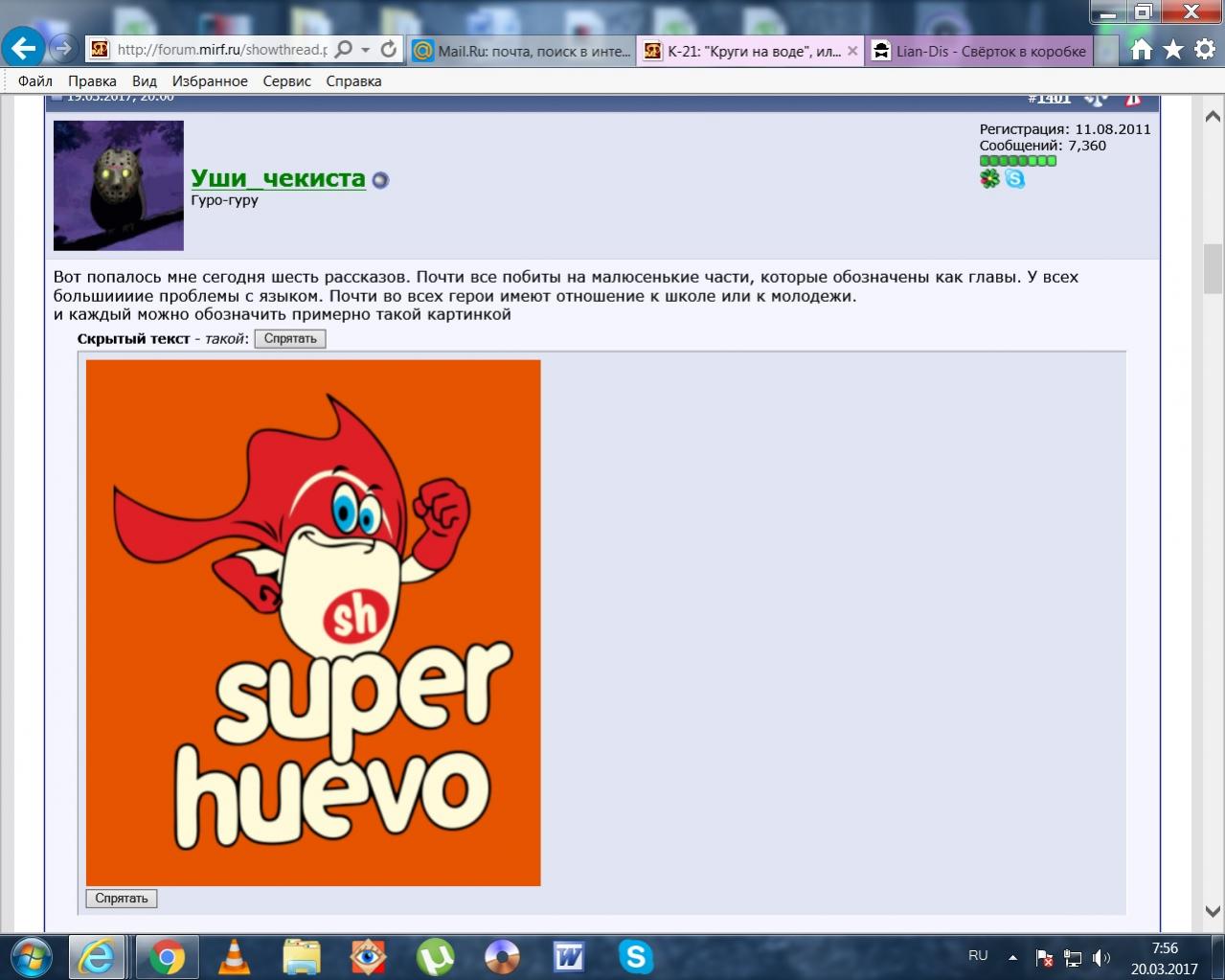Show hidden system tray icons

tap(1012, 957)
